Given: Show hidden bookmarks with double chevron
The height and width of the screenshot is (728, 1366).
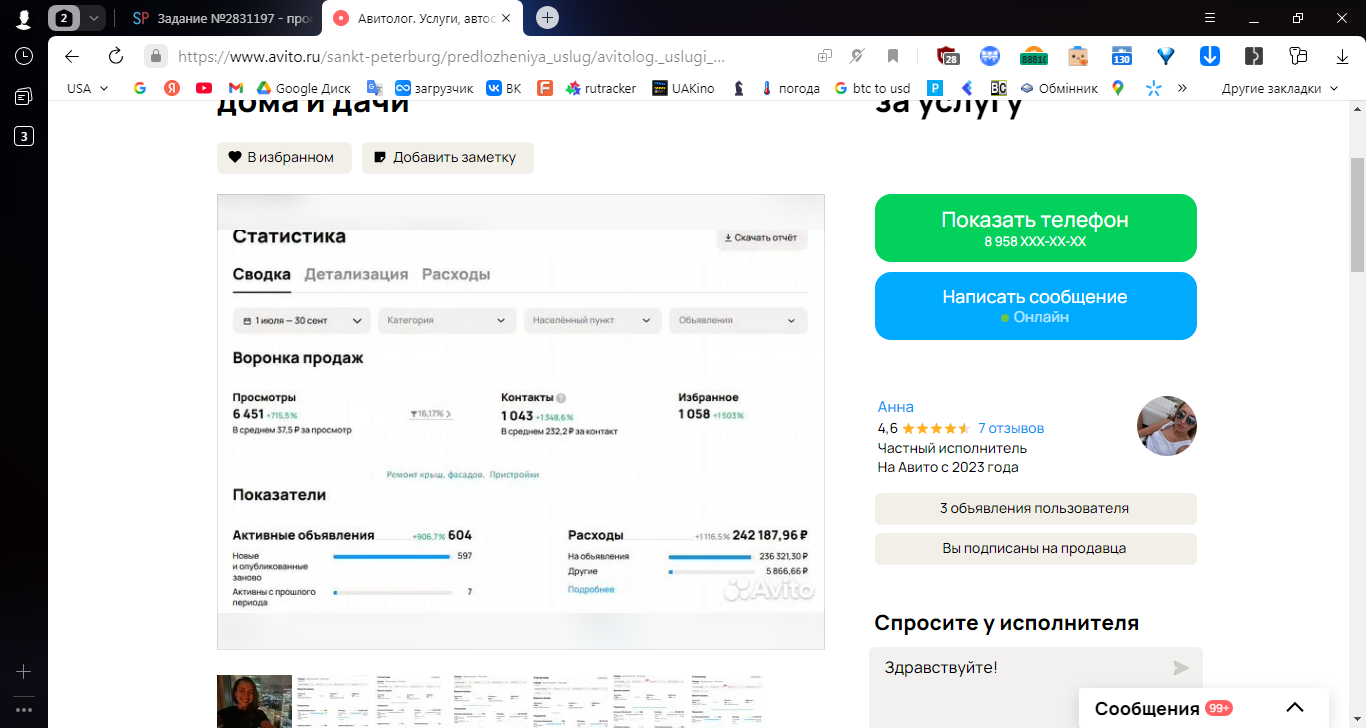Looking at the screenshot, I should pyautogui.click(x=1182, y=88).
